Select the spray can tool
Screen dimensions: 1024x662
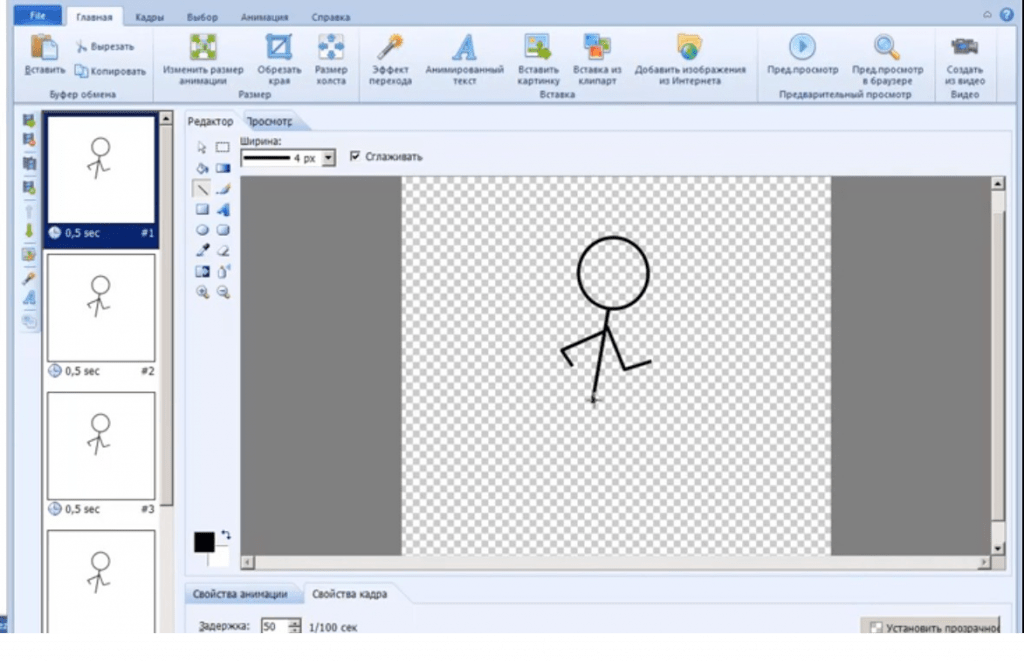(x=223, y=272)
